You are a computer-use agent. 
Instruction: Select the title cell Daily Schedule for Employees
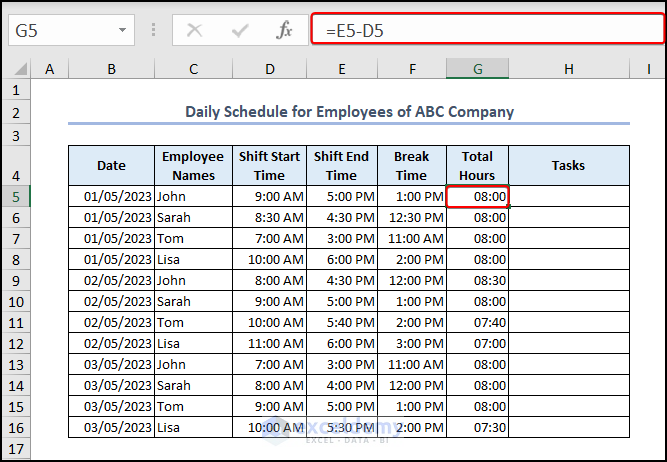point(349,112)
